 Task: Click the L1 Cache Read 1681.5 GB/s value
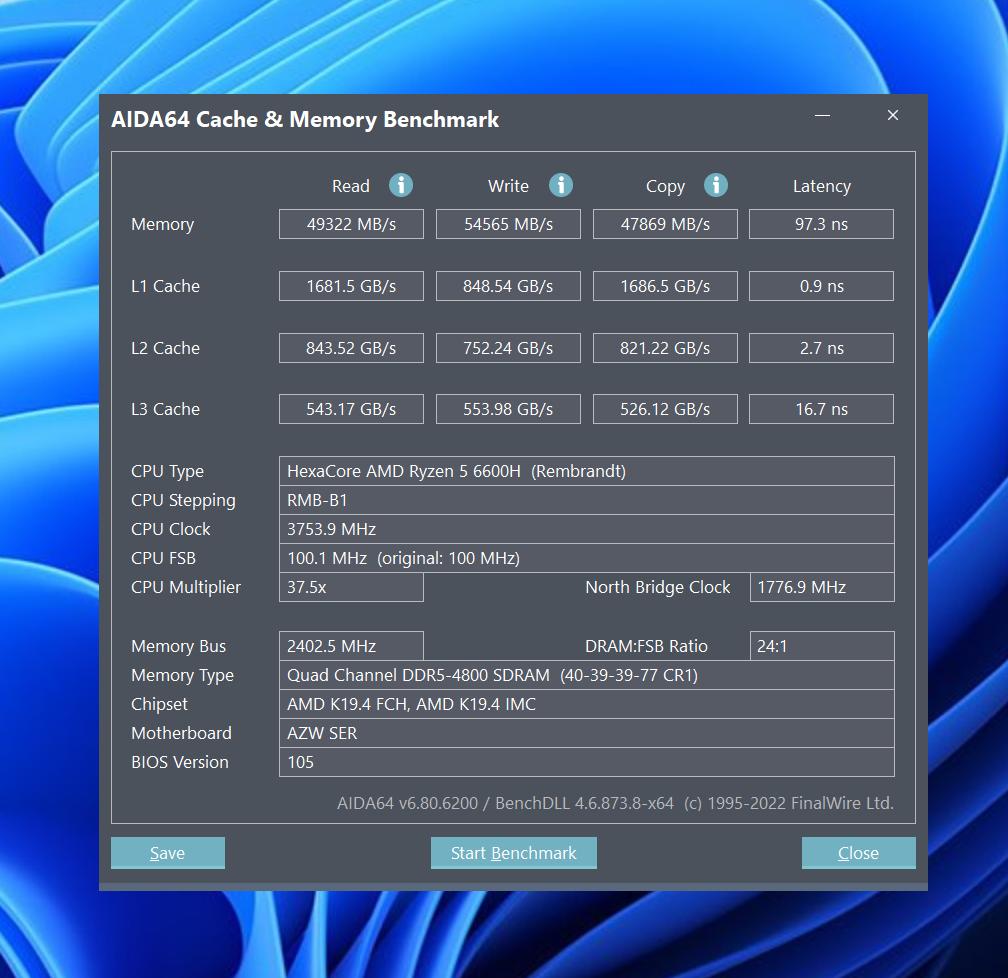(x=351, y=286)
